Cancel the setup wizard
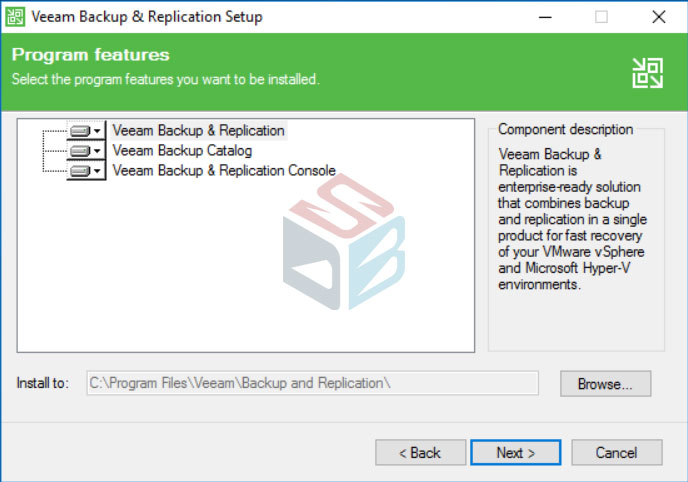688x482 pixels. click(x=616, y=452)
